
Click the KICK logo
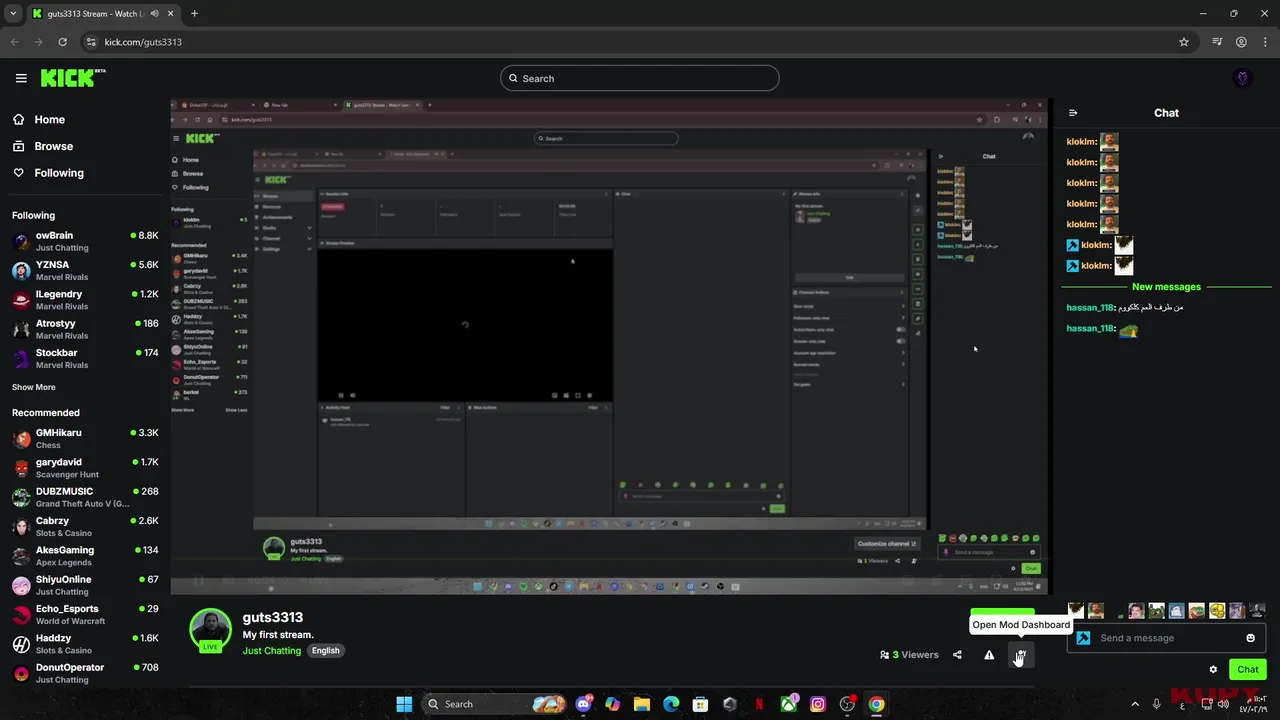[x=73, y=78]
